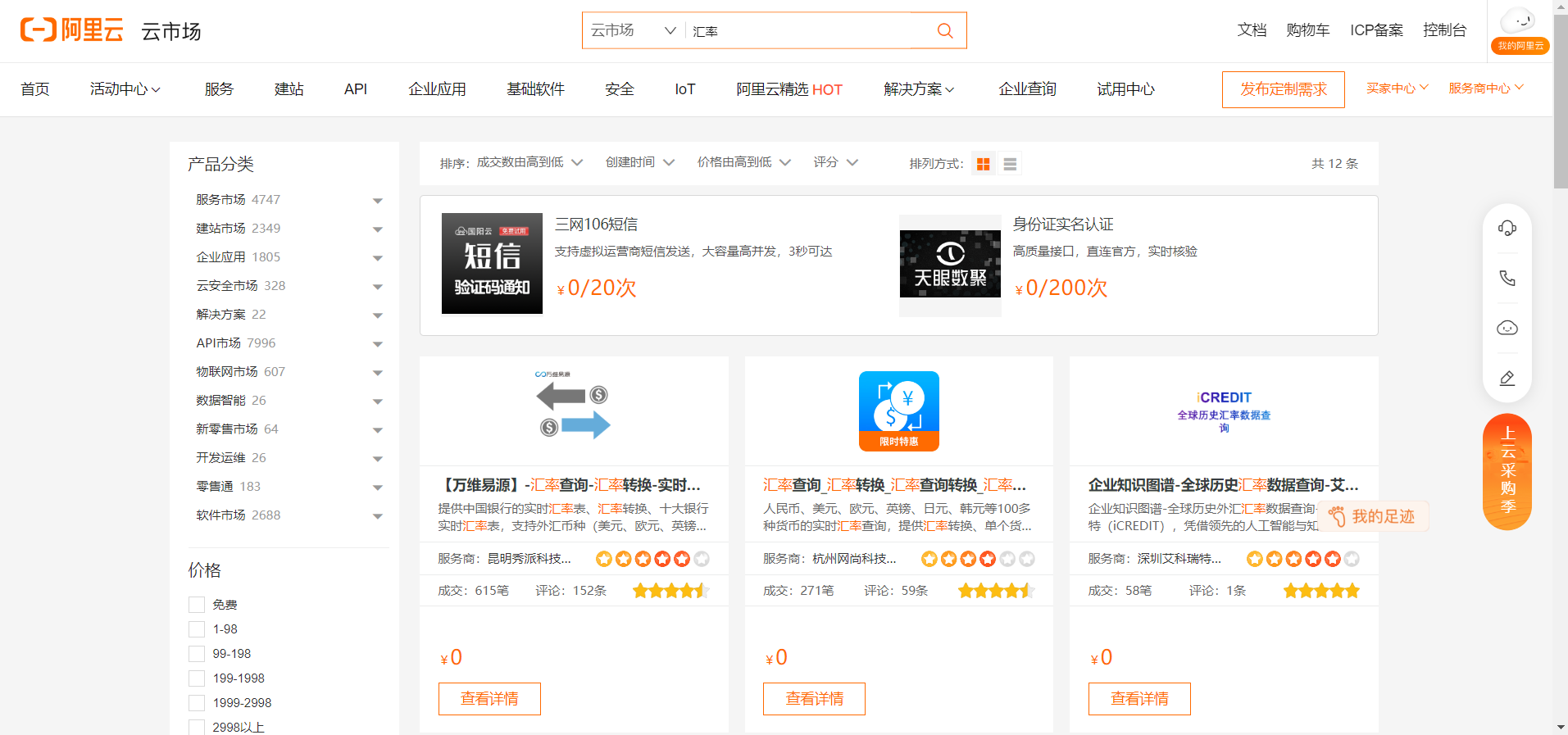Open the IoT nav item
Image resolution: width=1568 pixels, height=735 pixels.
pos(685,89)
